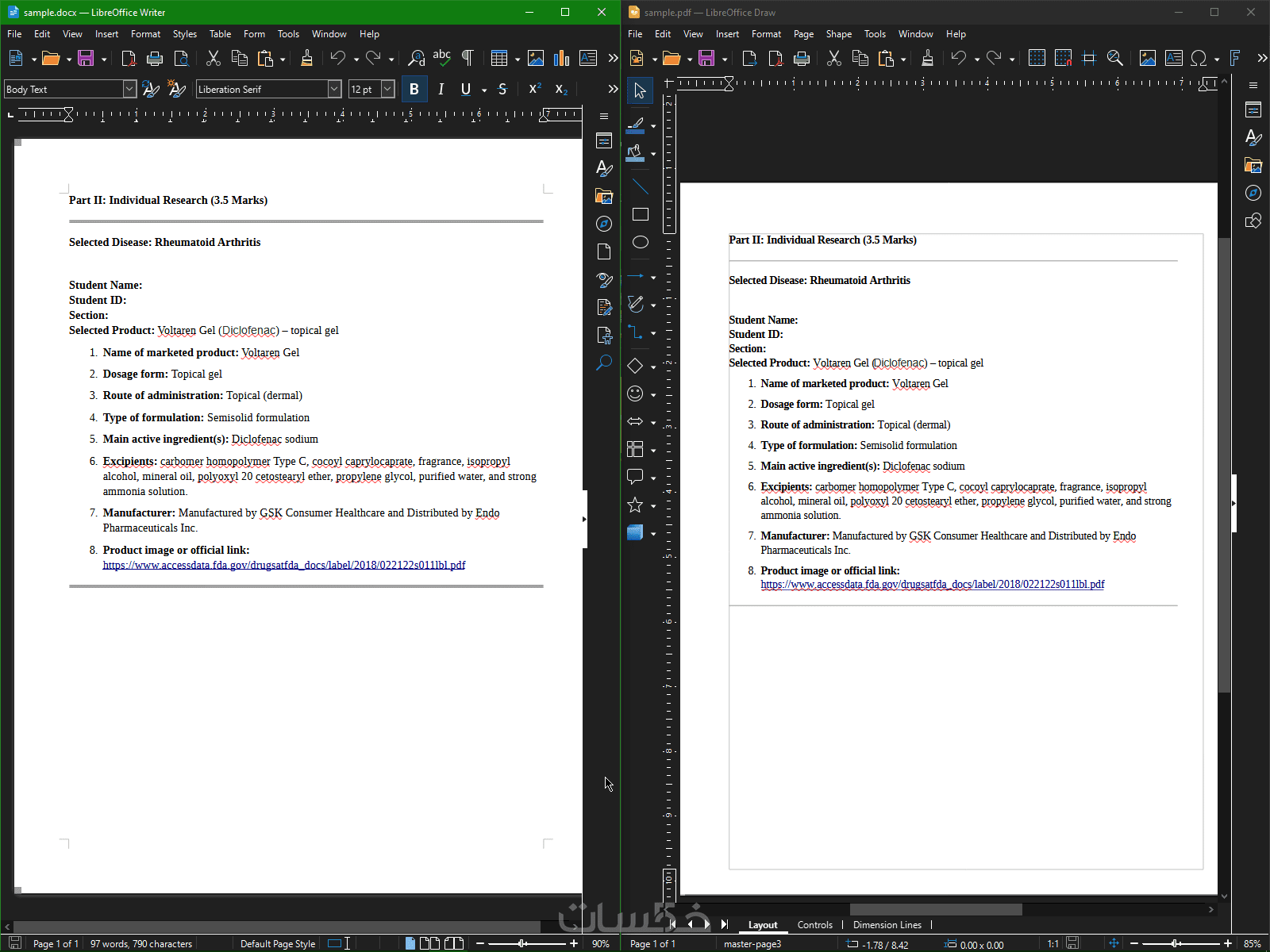Viewport: 1270px width, 952px height.
Task: Insert a chart in Writer document
Action: coord(561,58)
